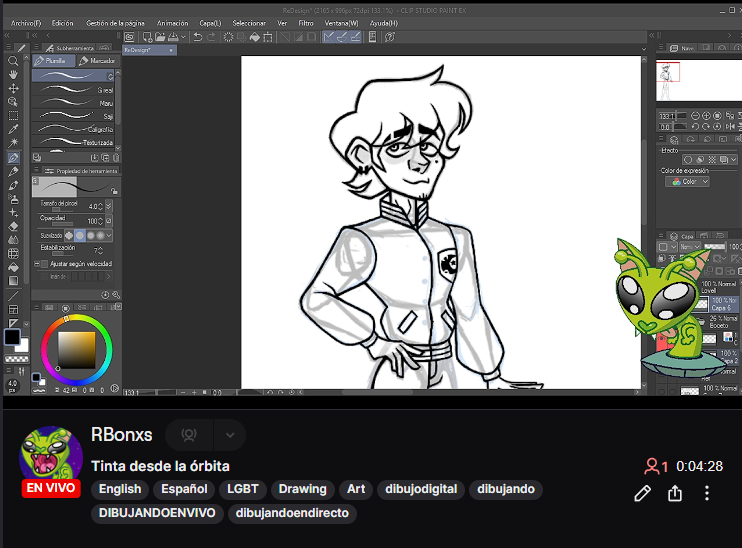This screenshot has width=742, height=548.
Task: Open the Suavizado anti-aliasing dropdown
Action: 109,235
